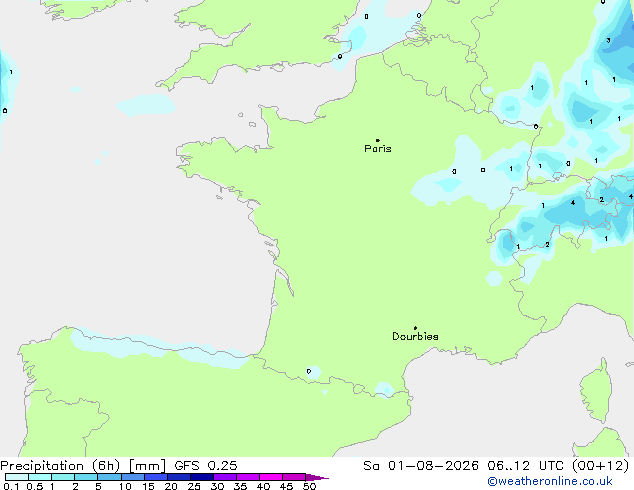The image size is (634, 490).
Task: Click the 20–25 mm legend swatch
Action: (x=178, y=477)
